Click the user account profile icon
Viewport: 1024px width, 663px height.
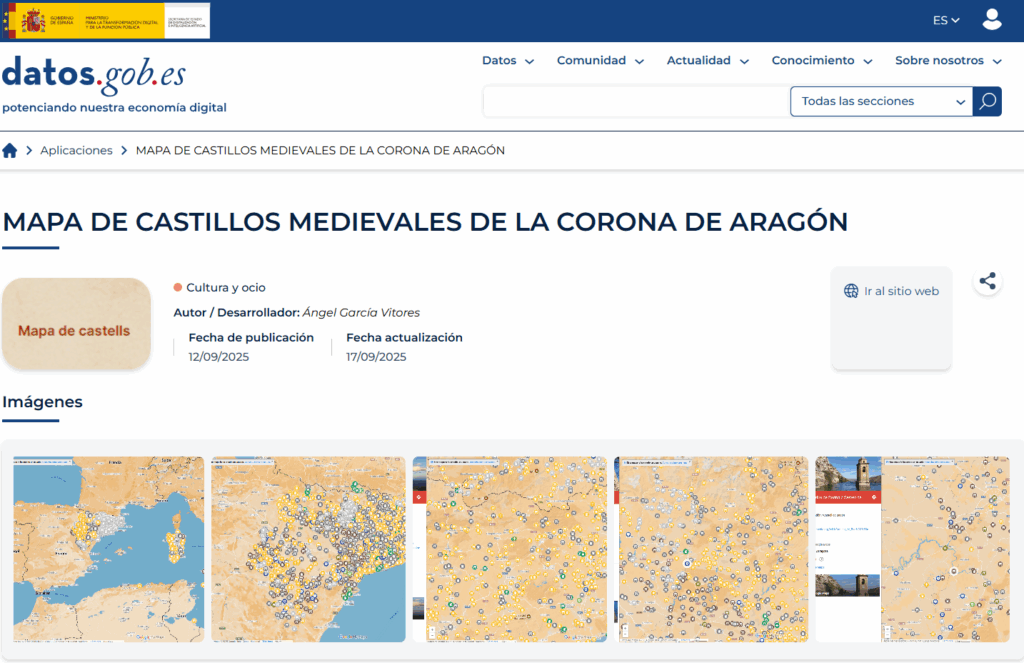click(x=991, y=20)
